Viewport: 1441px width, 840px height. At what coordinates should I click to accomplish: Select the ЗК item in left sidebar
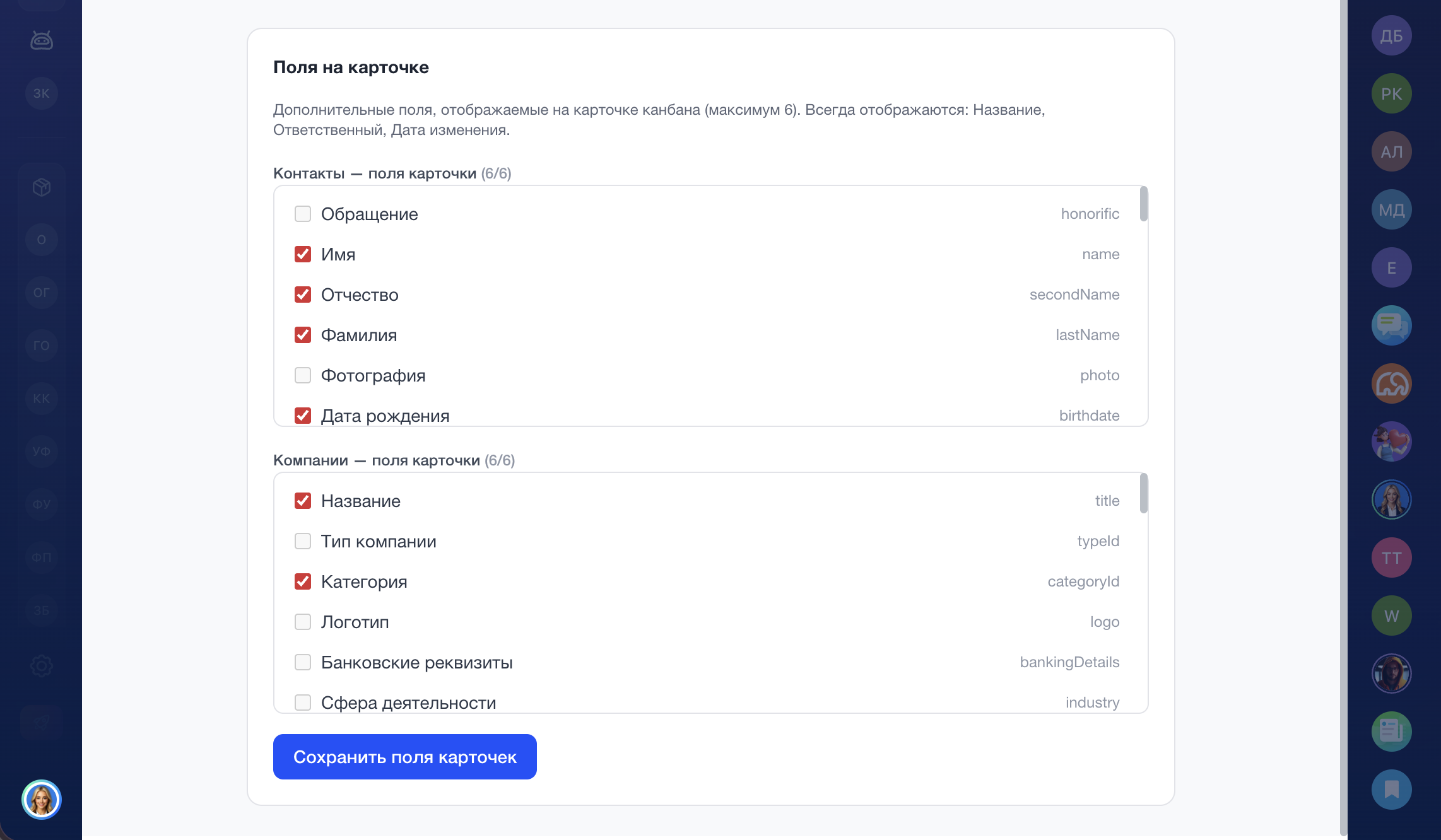42,93
